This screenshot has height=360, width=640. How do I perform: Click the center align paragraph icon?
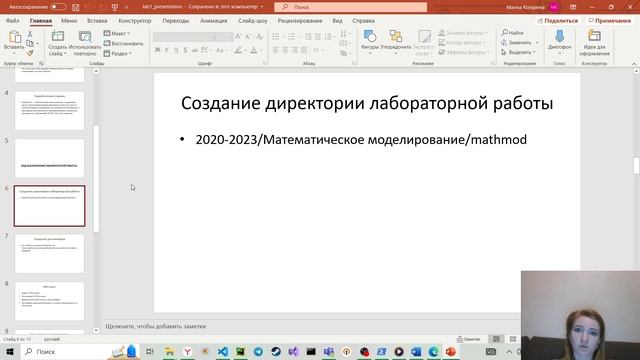(x=285, y=50)
